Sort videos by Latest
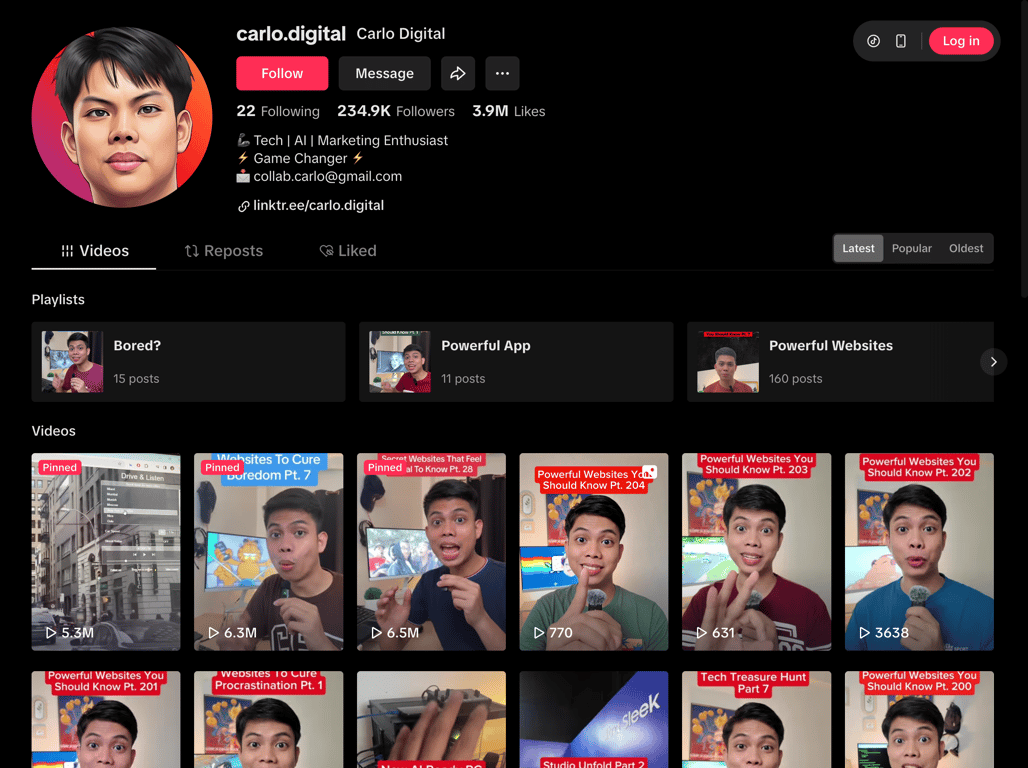 click(x=858, y=249)
